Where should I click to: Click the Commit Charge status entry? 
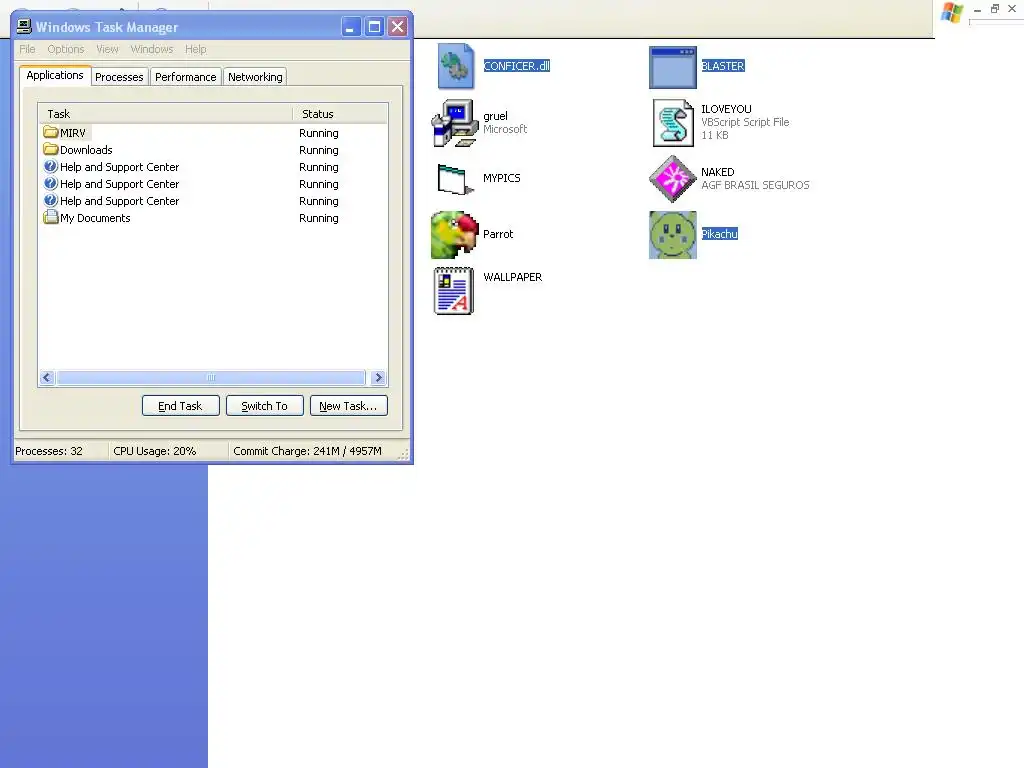307,451
